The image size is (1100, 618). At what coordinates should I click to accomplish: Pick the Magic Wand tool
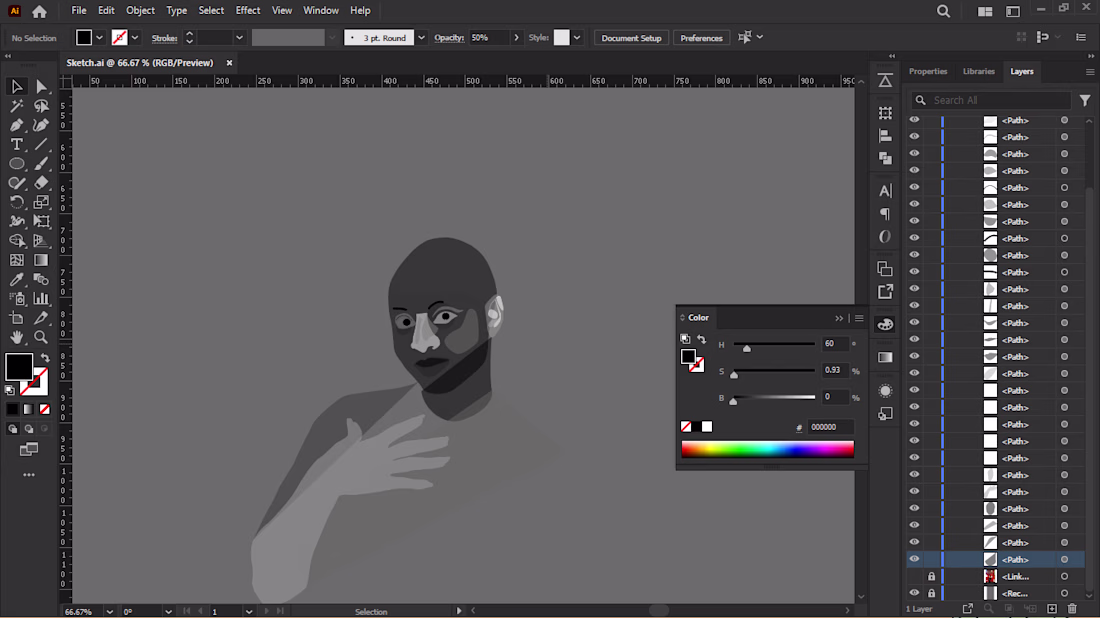16,106
